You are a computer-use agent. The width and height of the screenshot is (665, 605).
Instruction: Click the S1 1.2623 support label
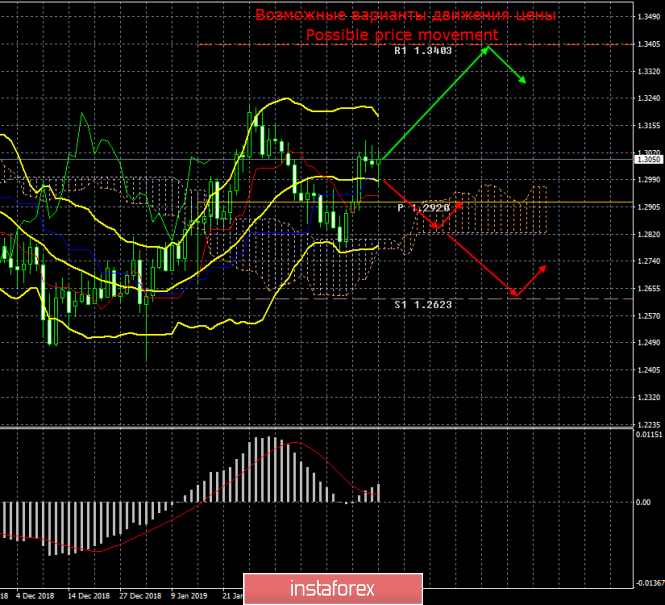tap(423, 304)
